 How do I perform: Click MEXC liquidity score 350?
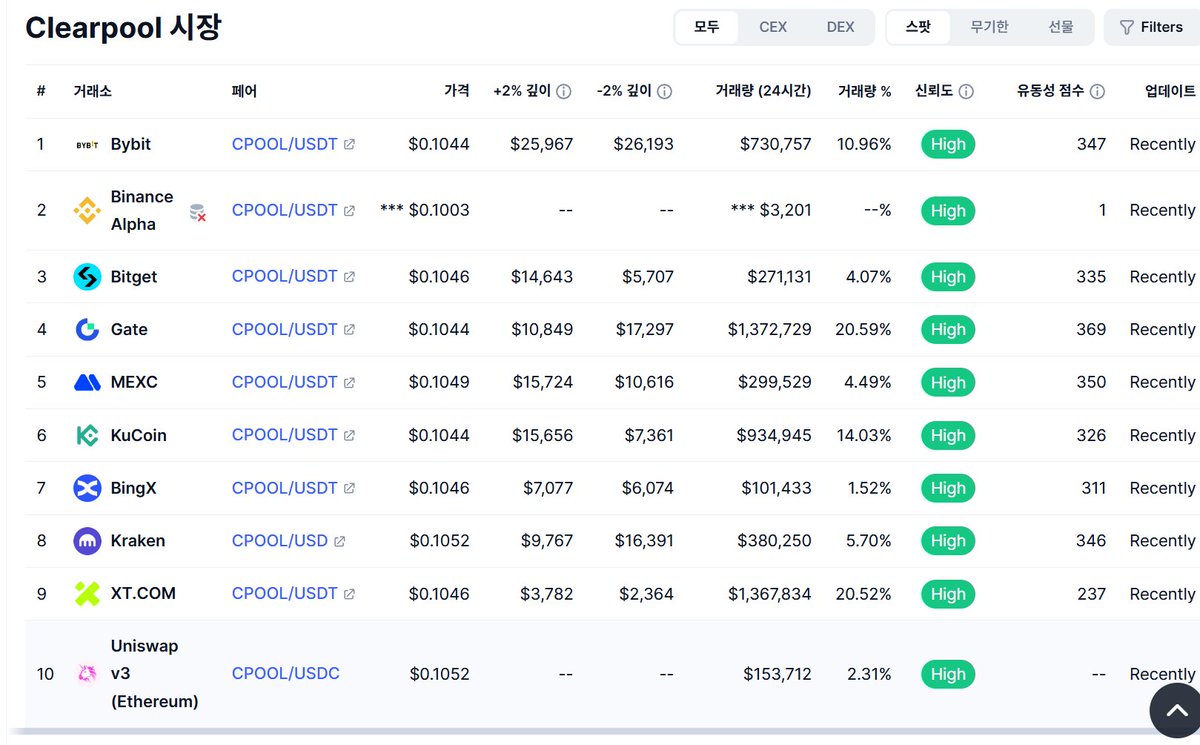1091,382
